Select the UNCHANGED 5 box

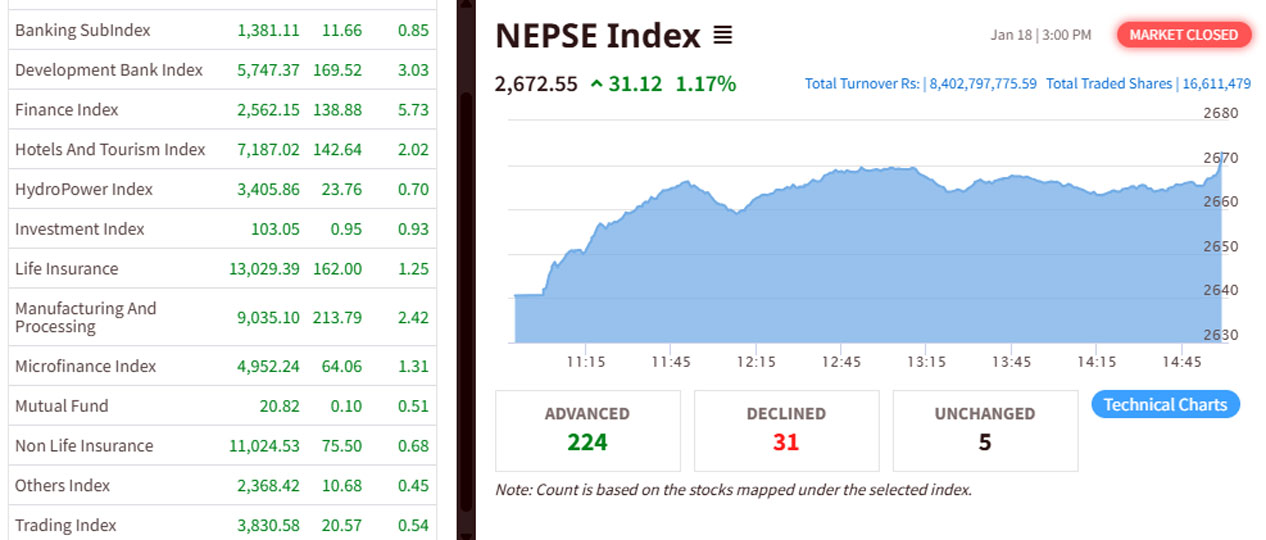(x=984, y=430)
